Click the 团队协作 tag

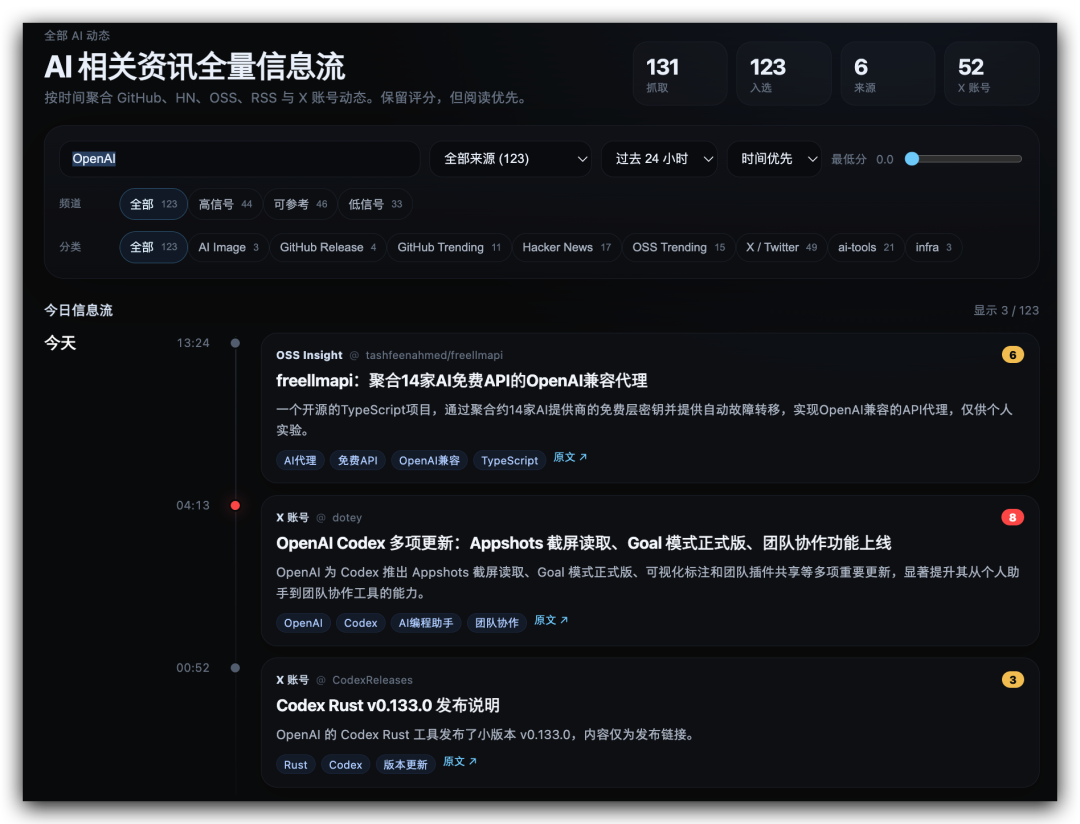point(497,623)
